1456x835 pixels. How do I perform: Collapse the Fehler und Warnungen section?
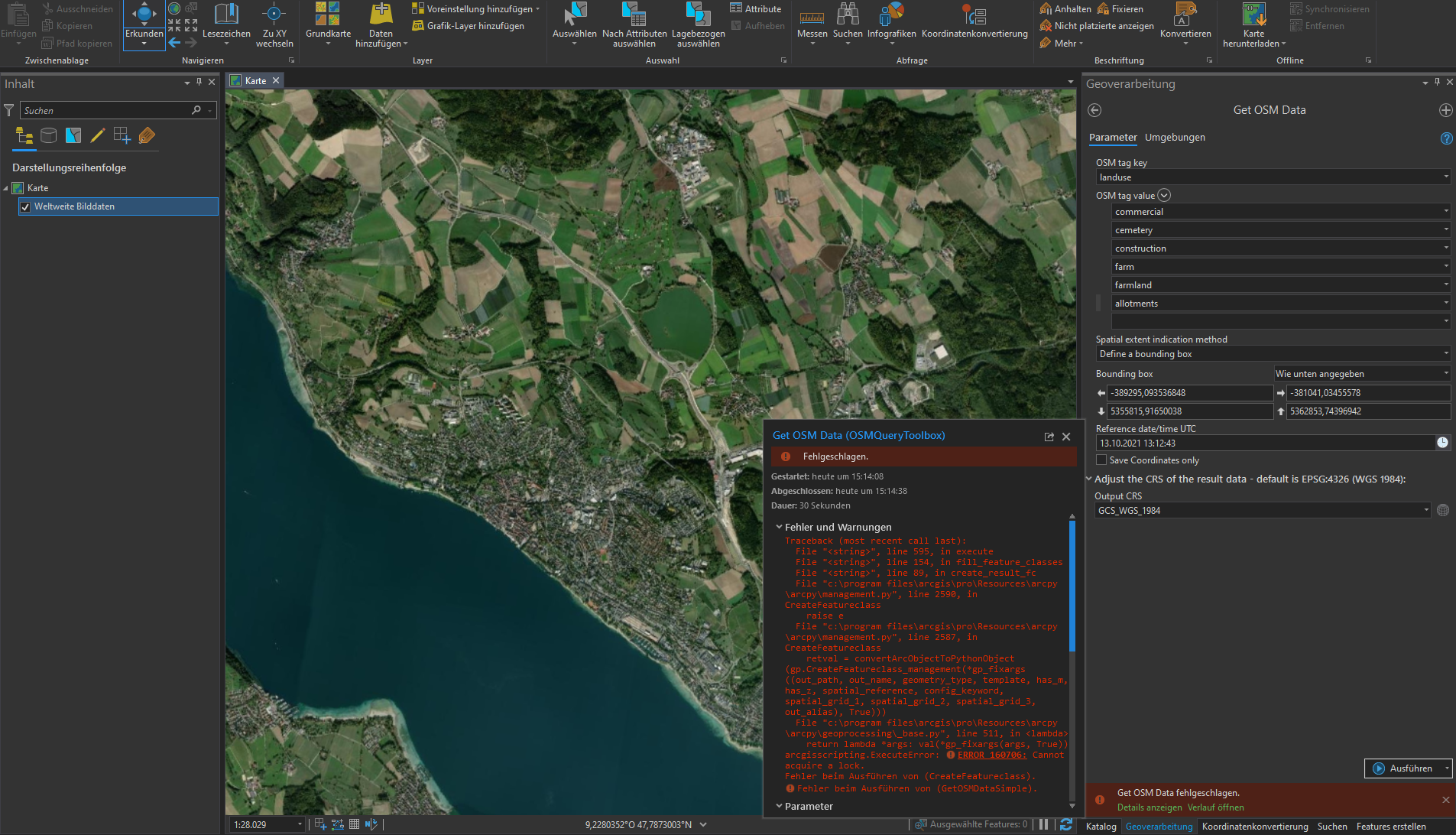(779, 528)
